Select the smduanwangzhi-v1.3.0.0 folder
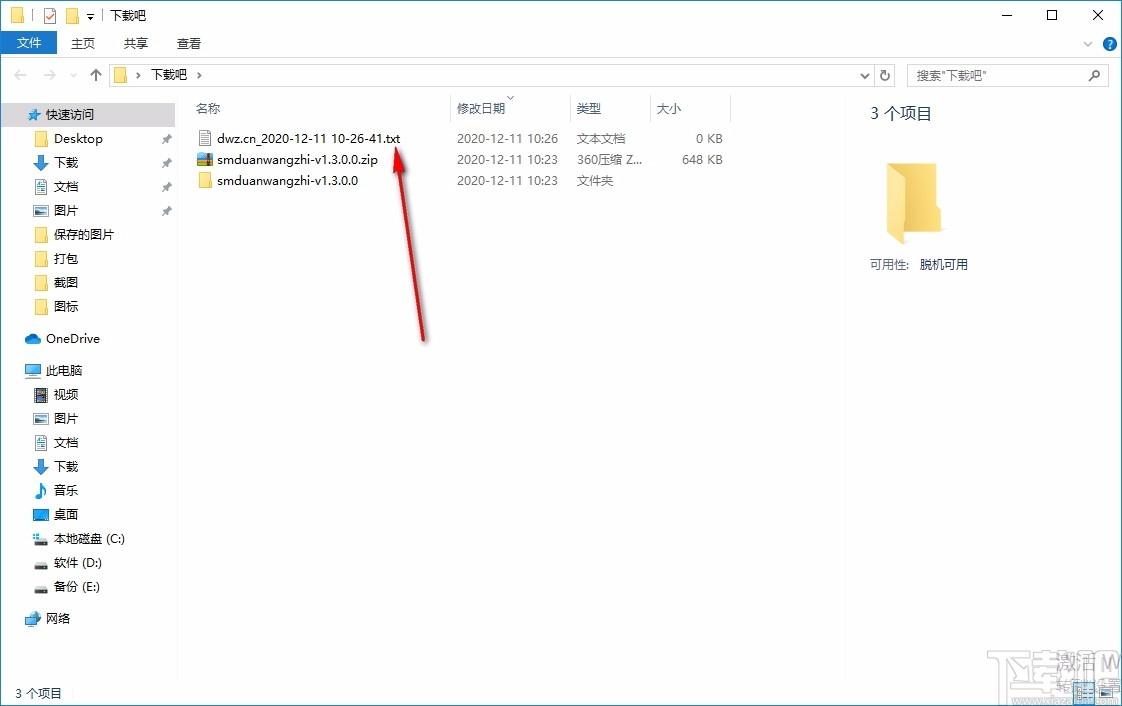Viewport: 1122px width, 706px height. coord(288,180)
